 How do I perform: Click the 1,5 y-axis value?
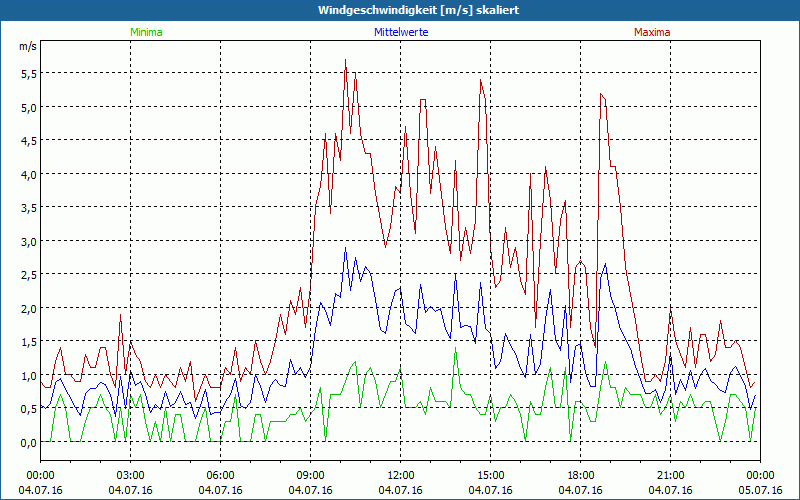[x=29, y=342]
